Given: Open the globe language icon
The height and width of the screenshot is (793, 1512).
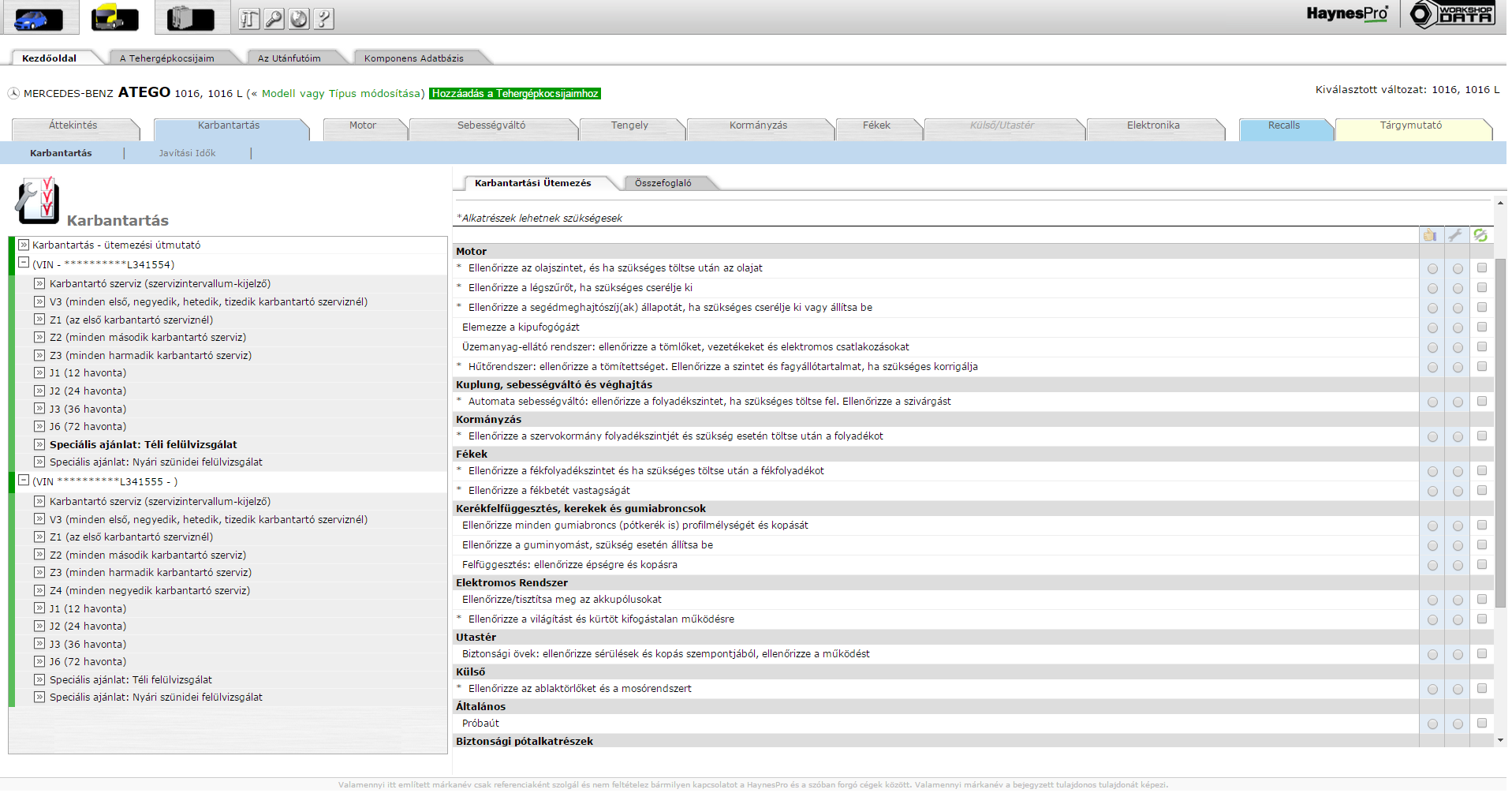Looking at the screenshot, I should [x=299, y=19].
